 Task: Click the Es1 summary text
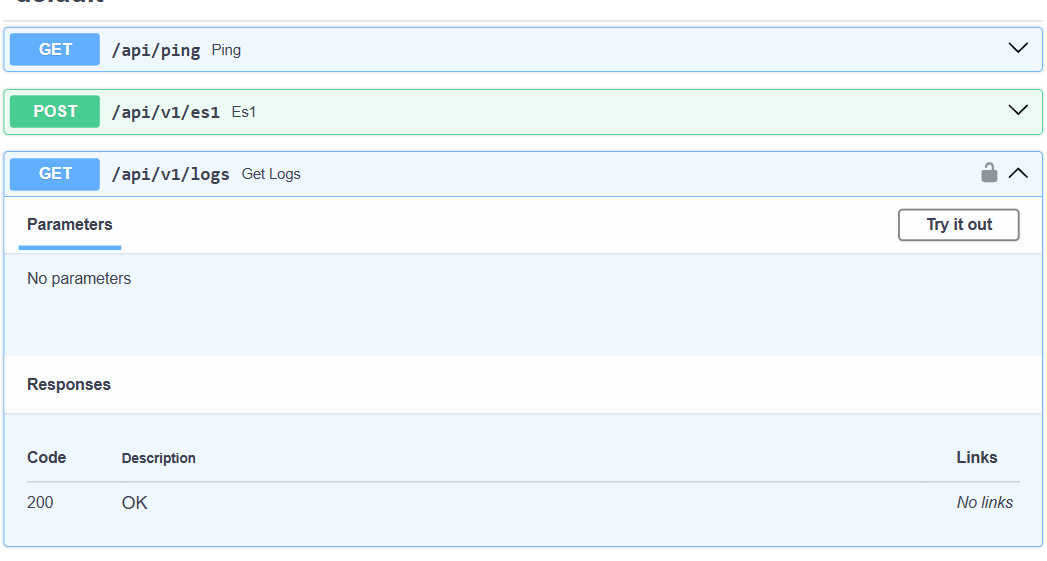pyautogui.click(x=244, y=112)
